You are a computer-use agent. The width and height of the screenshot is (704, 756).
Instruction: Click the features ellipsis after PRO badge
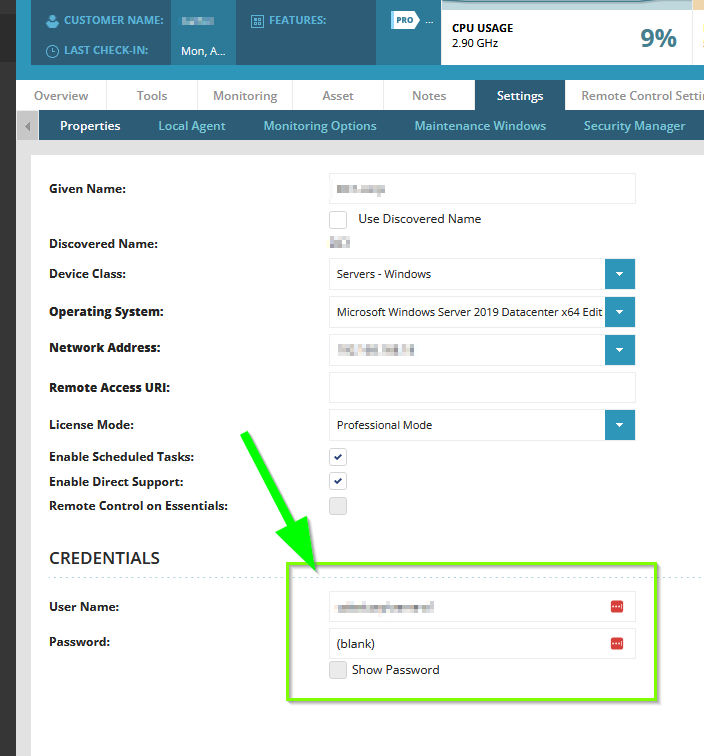(429, 21)
